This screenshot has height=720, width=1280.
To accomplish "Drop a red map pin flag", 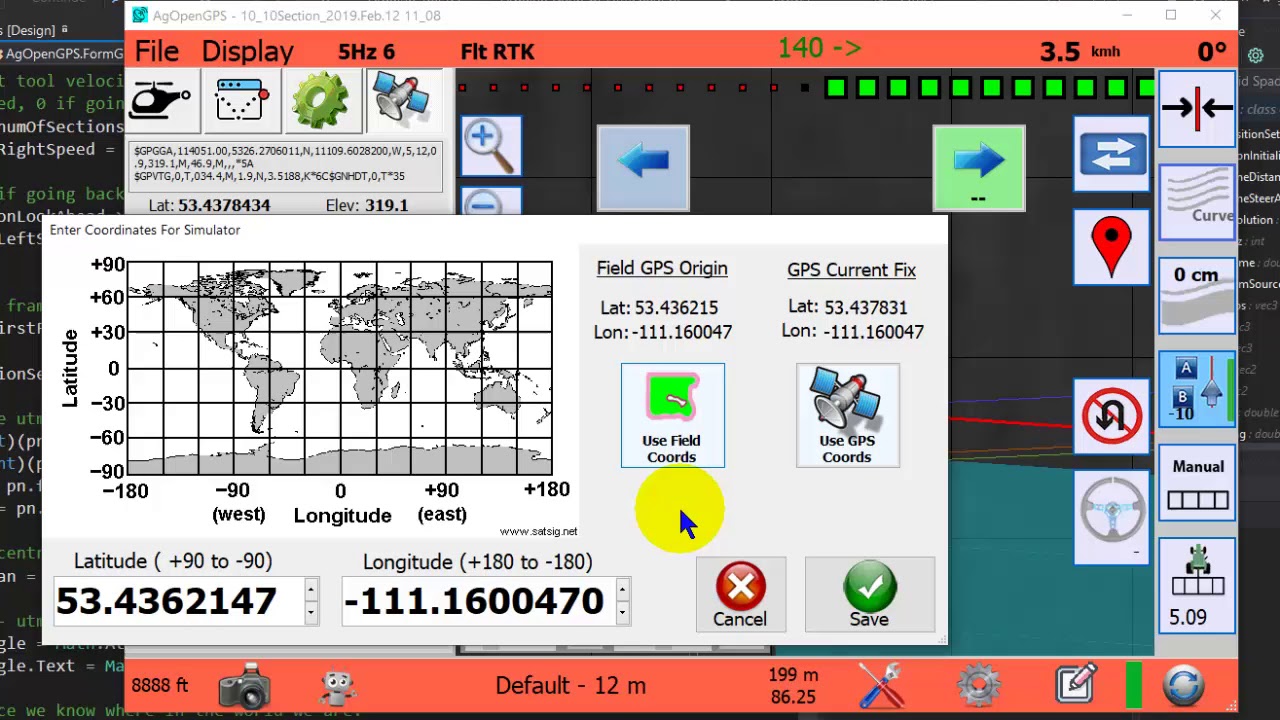I will [1111, 248].
